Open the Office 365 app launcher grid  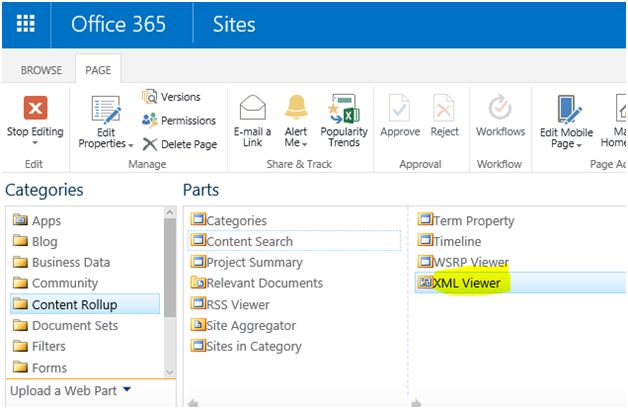click(x=26, y=23)
